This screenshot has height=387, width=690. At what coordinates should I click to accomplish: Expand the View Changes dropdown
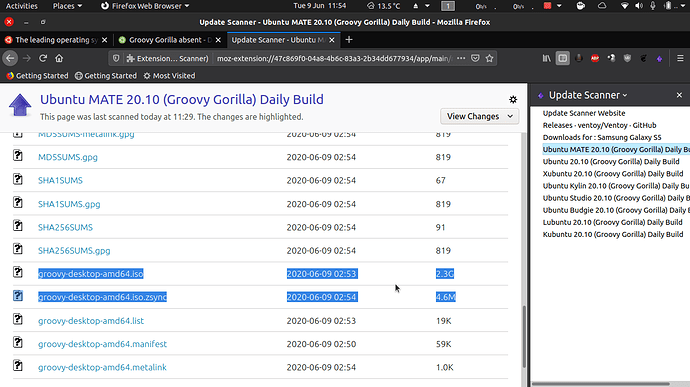(479, 116)
